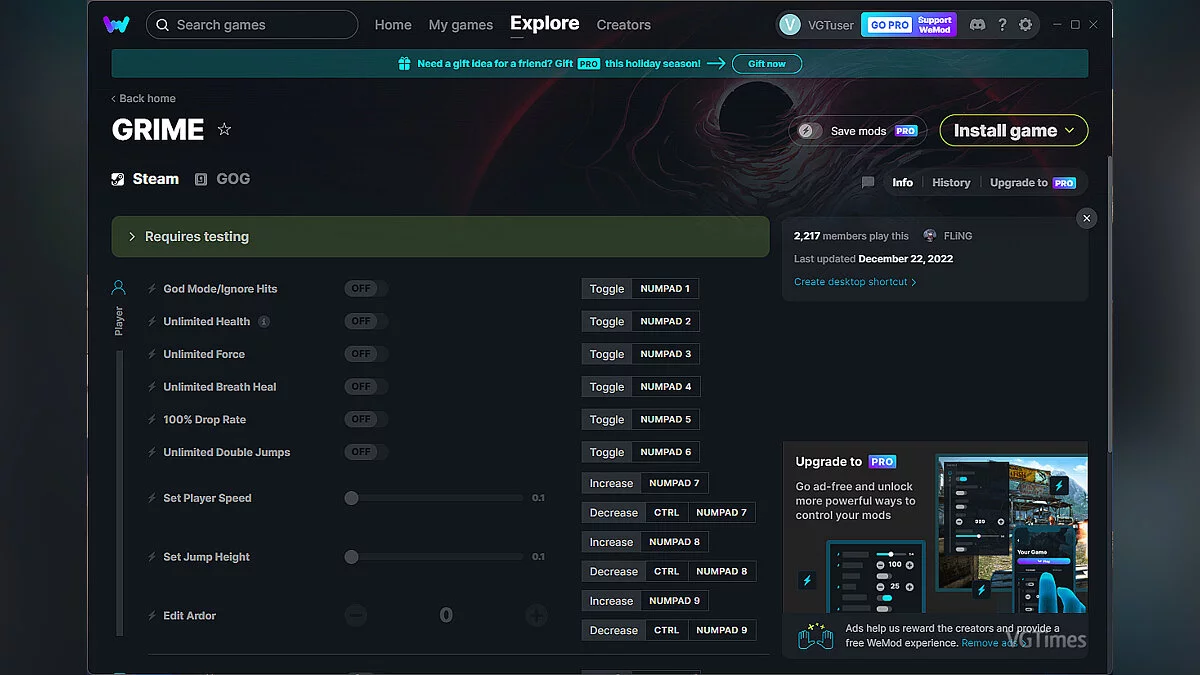Click the WeMod logo icon

[116, 24]
